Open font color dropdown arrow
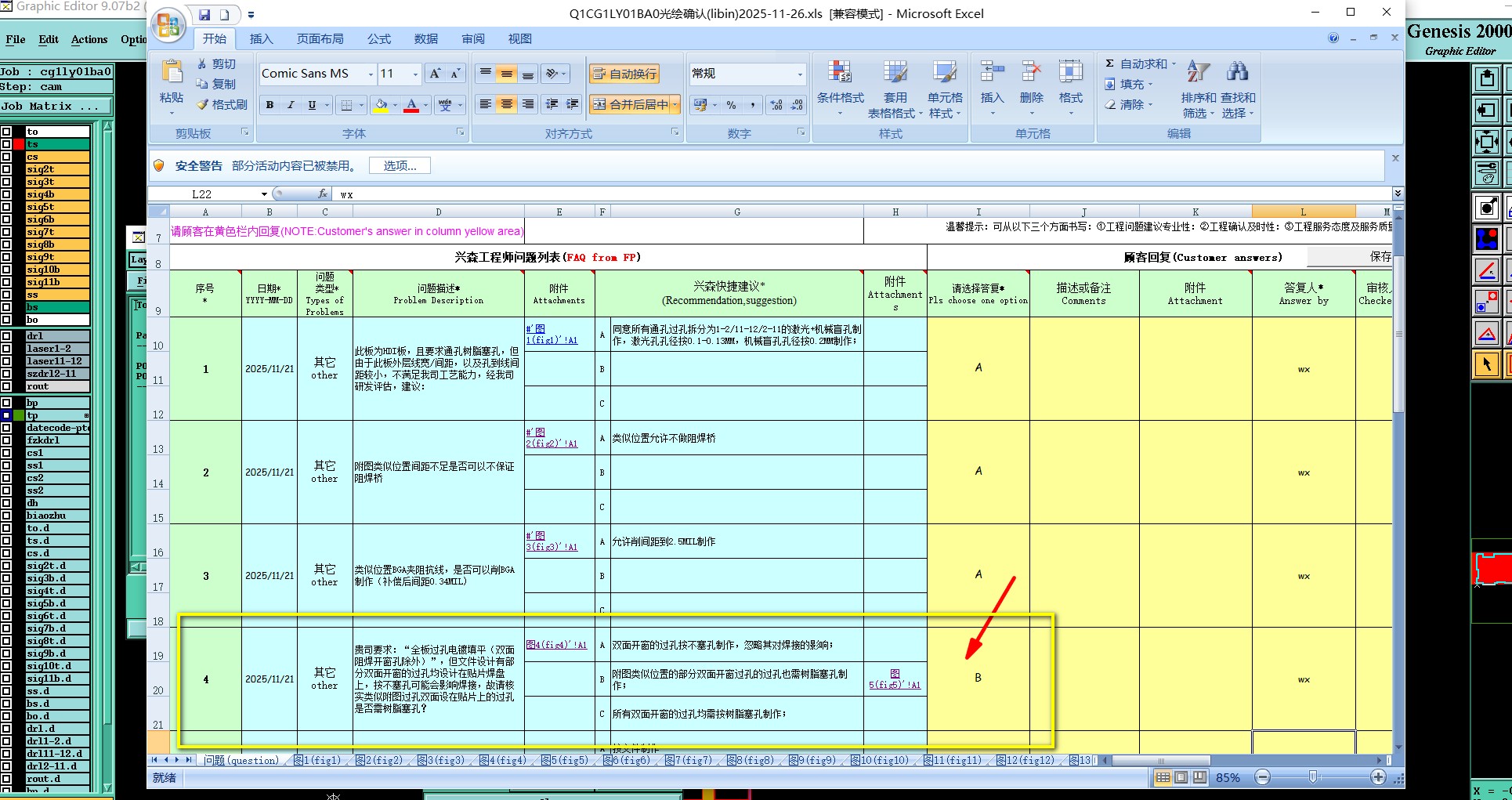 425,104
